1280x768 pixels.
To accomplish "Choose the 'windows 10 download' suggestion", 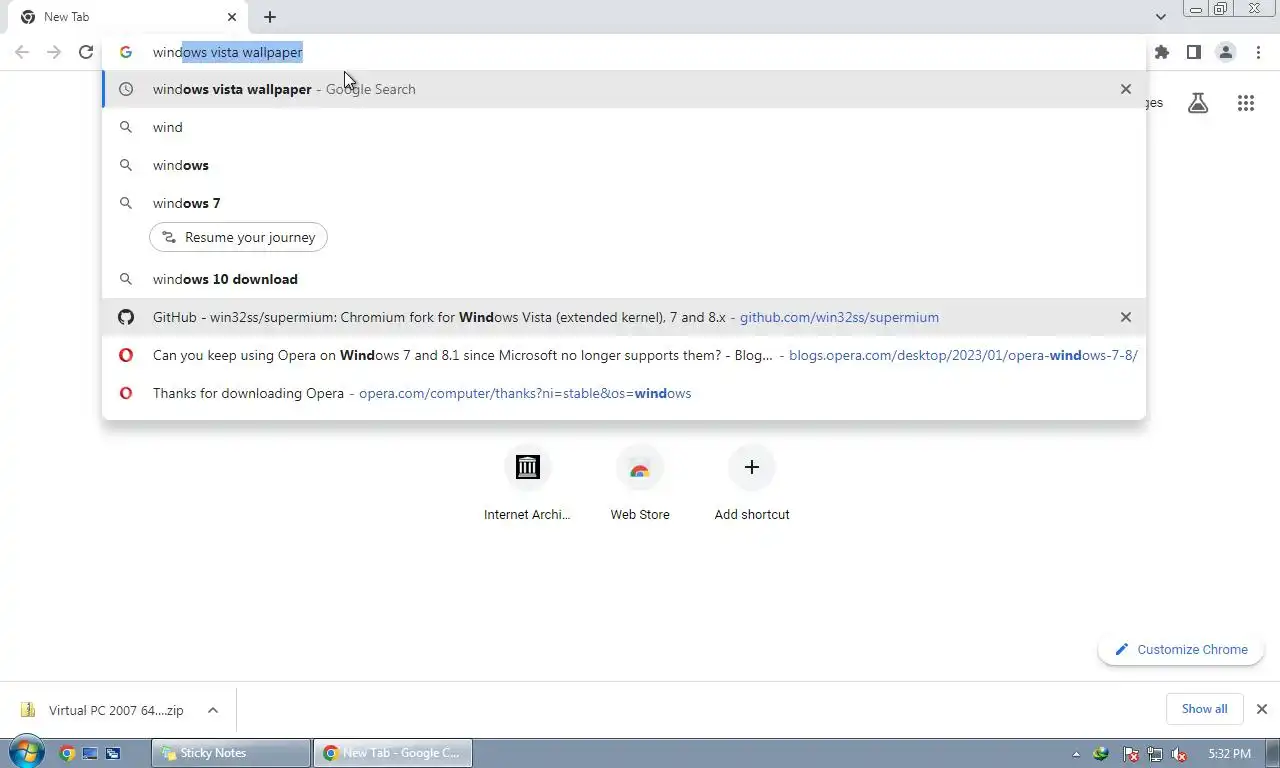I will (x=624, y=279).
